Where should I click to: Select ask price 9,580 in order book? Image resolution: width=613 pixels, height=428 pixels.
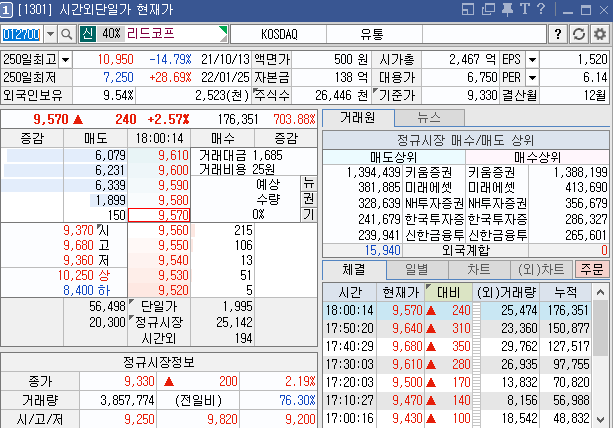point(159,200)
